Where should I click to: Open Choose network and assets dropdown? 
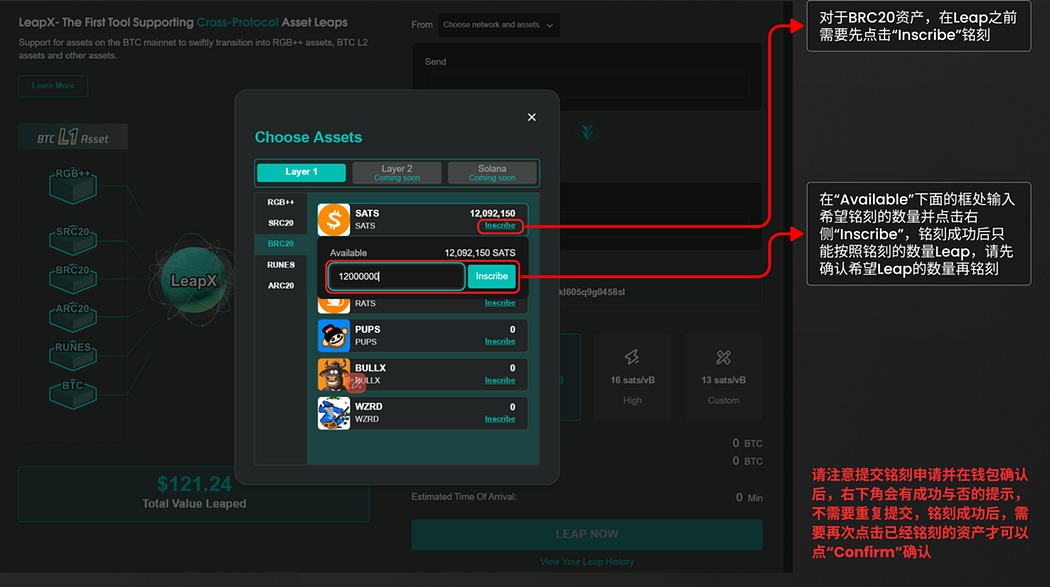[x=498, y=25]
